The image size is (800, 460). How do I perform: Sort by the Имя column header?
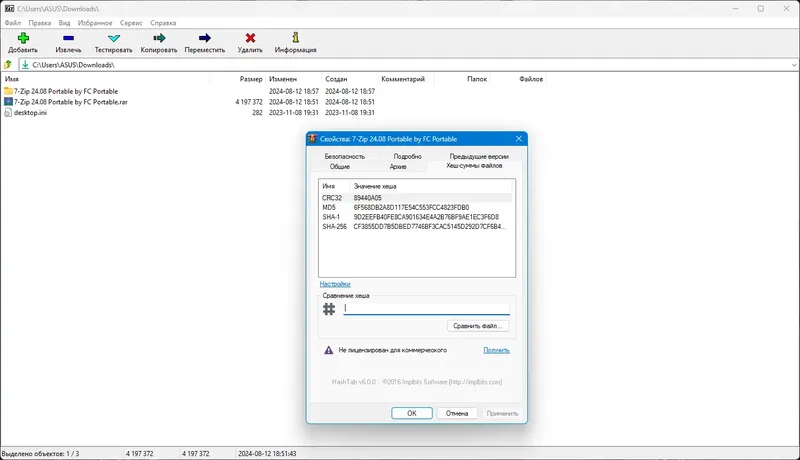click(x=105, y=79)
